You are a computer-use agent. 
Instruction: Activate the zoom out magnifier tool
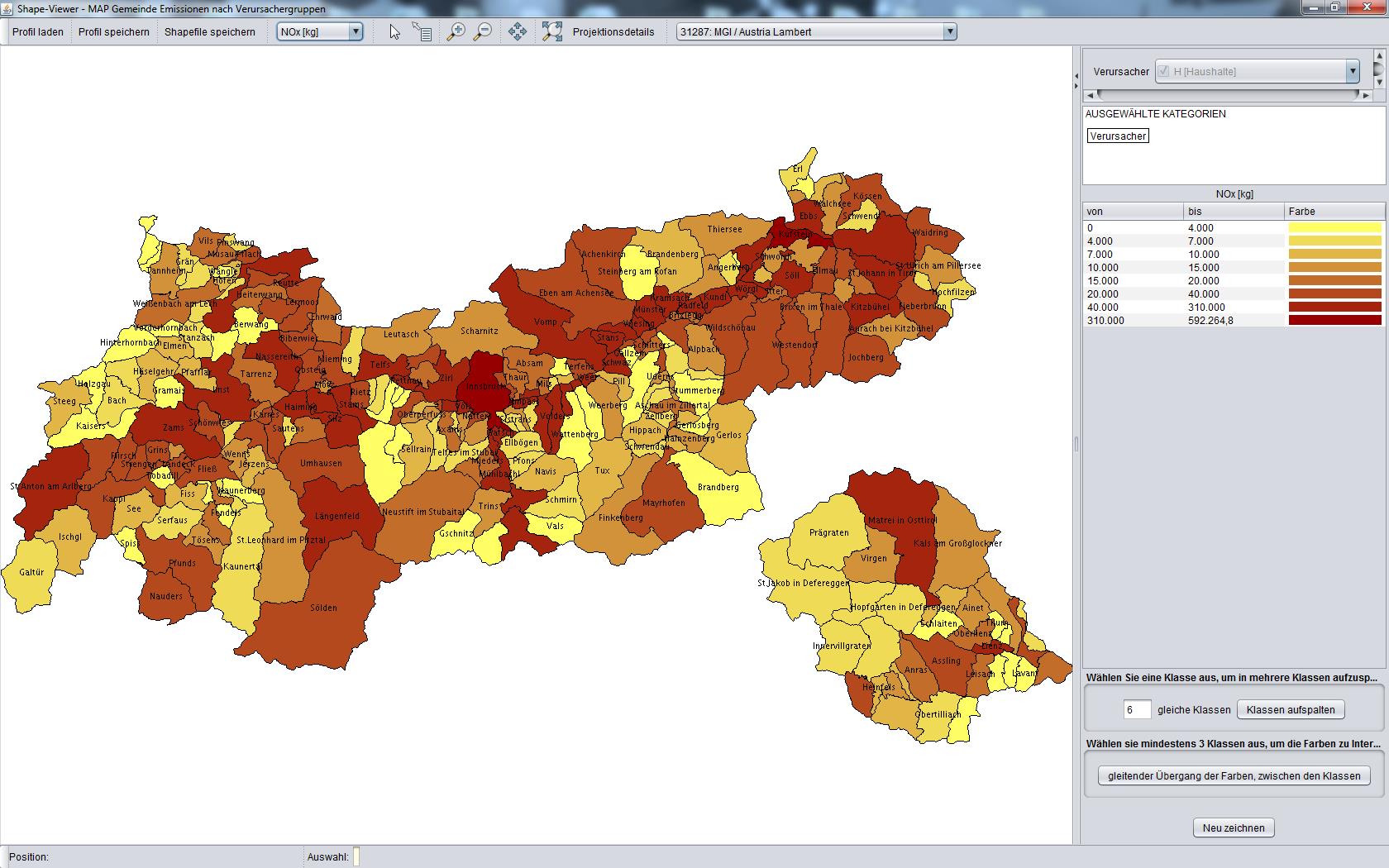(x=483, y=32)
